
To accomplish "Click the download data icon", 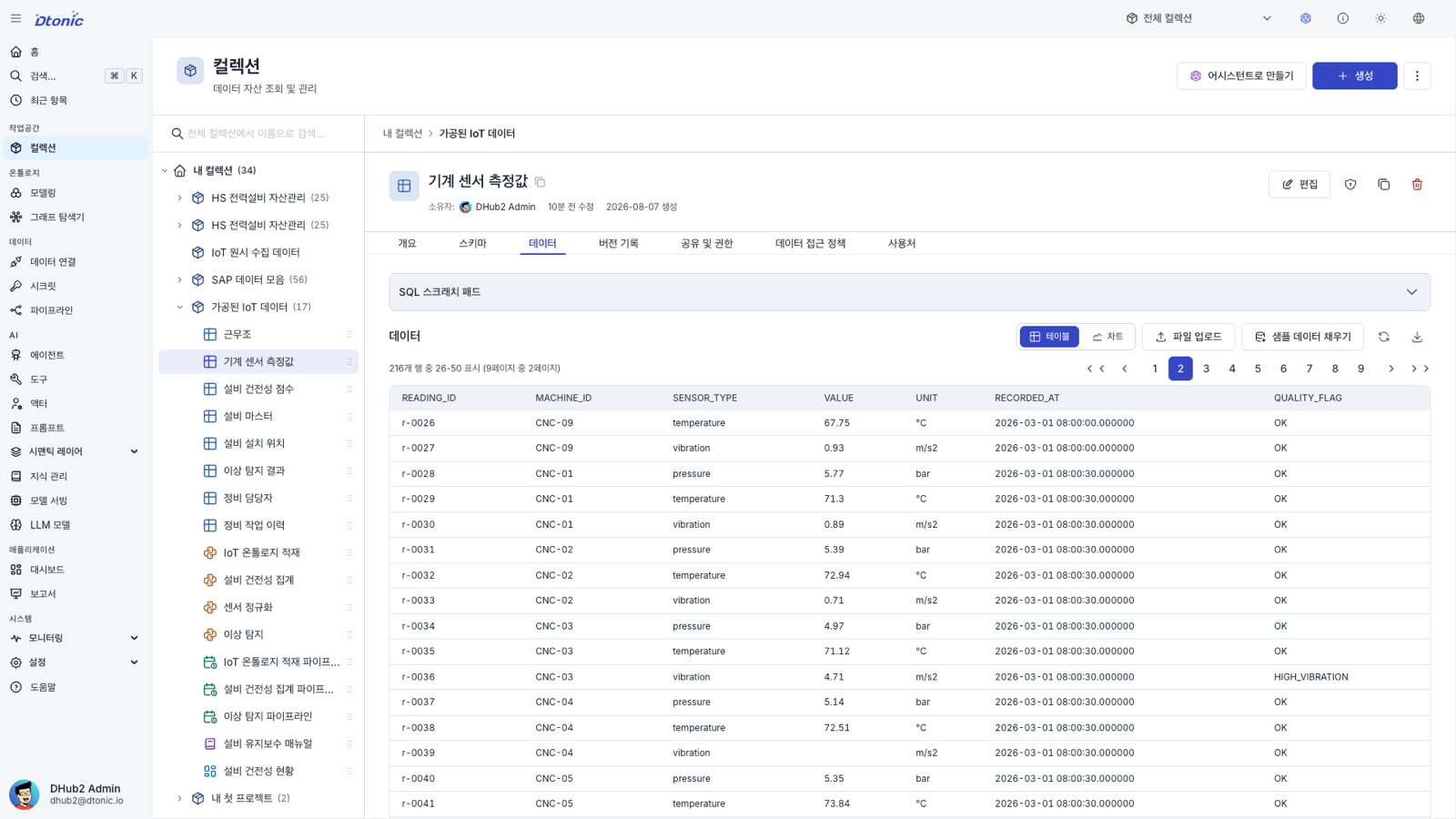I will [1417, 337].
